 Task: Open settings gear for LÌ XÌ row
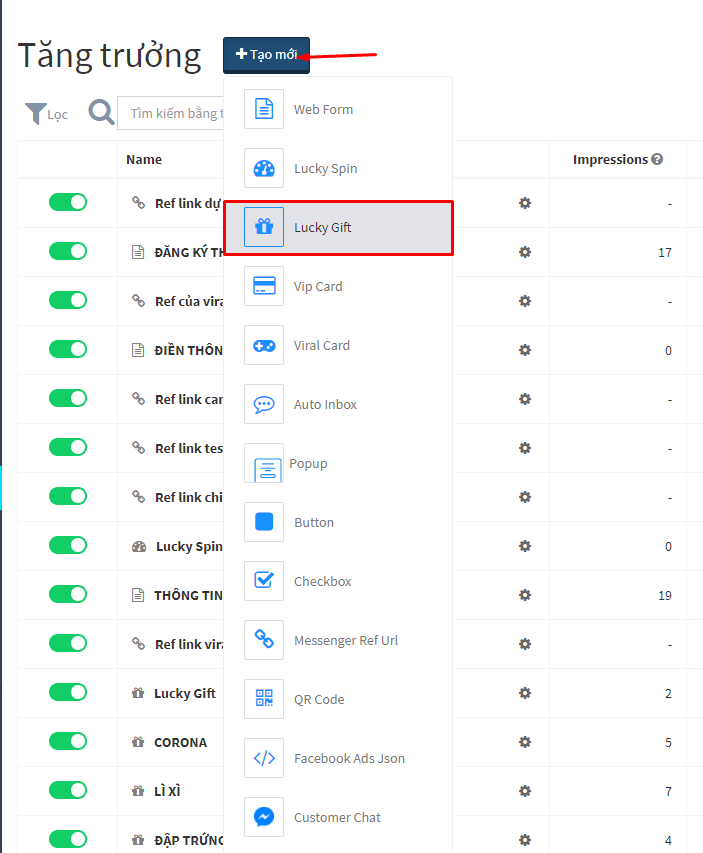point(525,790)
